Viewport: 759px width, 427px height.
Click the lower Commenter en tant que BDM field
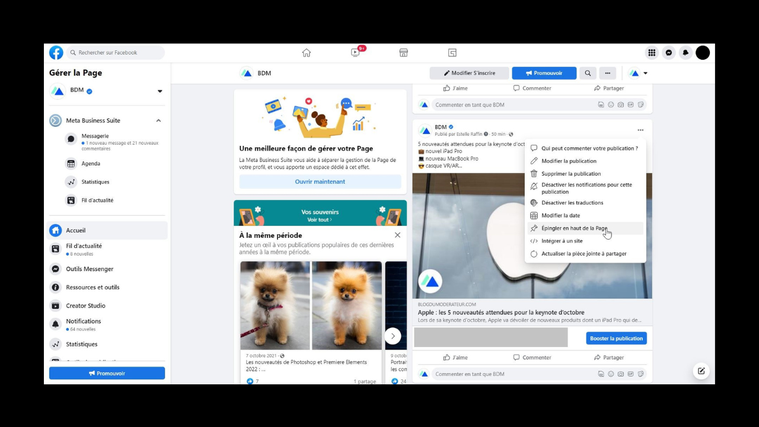point(539,374)
